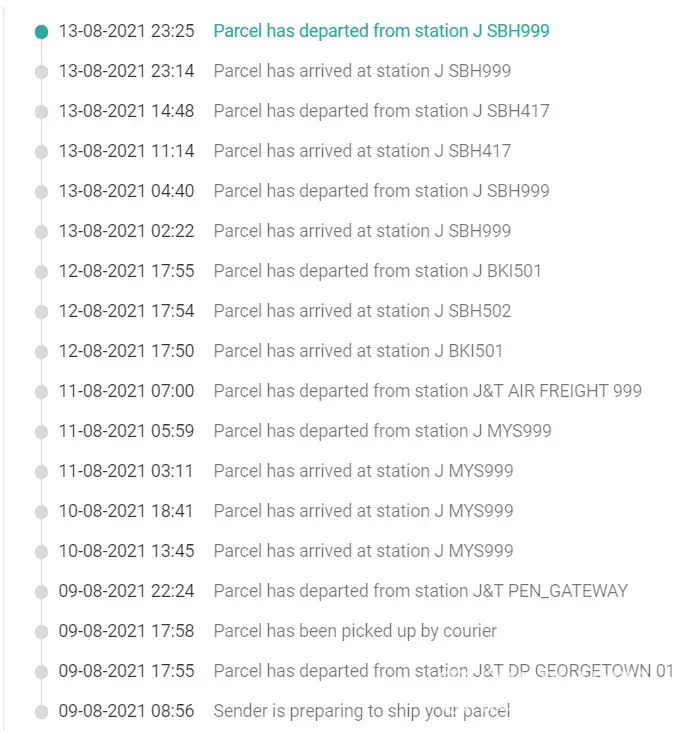Click the J&T PEN_GATEWAY departure status
Screen dimensions: 699x734
click(420, 591)
